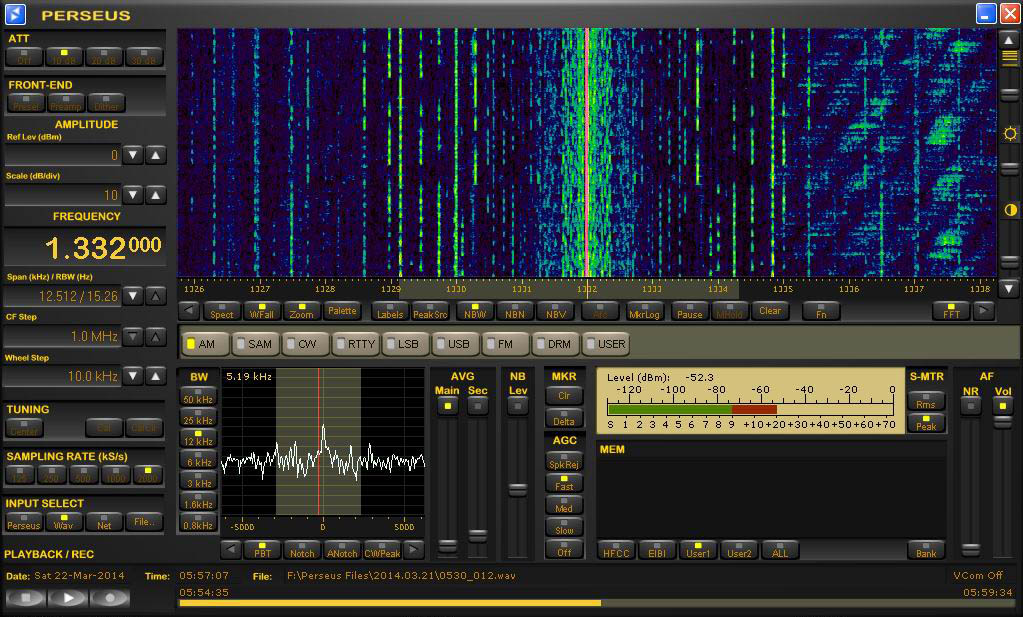Decrease Span/RBW with its down arrow
This screenshot has height=617, width=1023.
[133, 296]
